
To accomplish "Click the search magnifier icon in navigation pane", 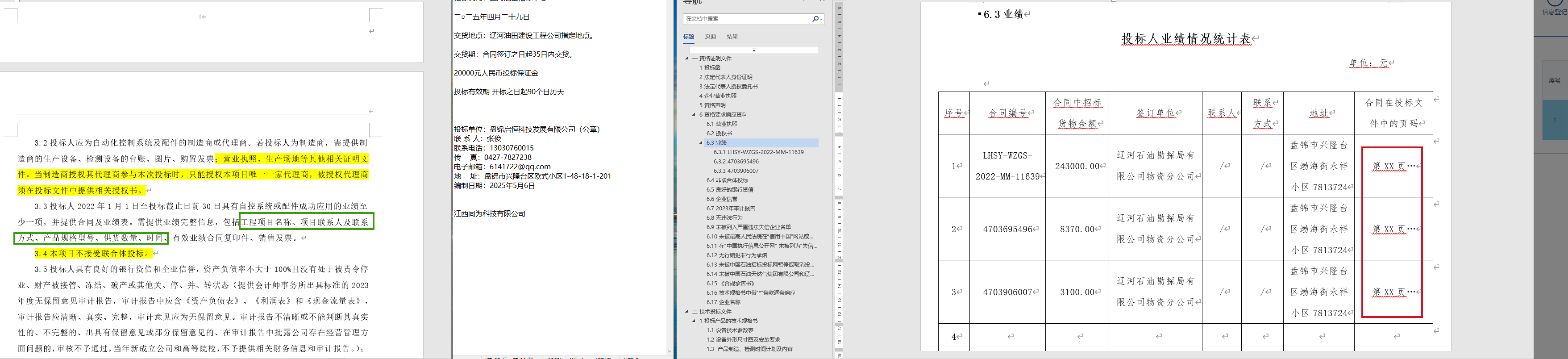I will pyautogui.click(x=815, y=19).
